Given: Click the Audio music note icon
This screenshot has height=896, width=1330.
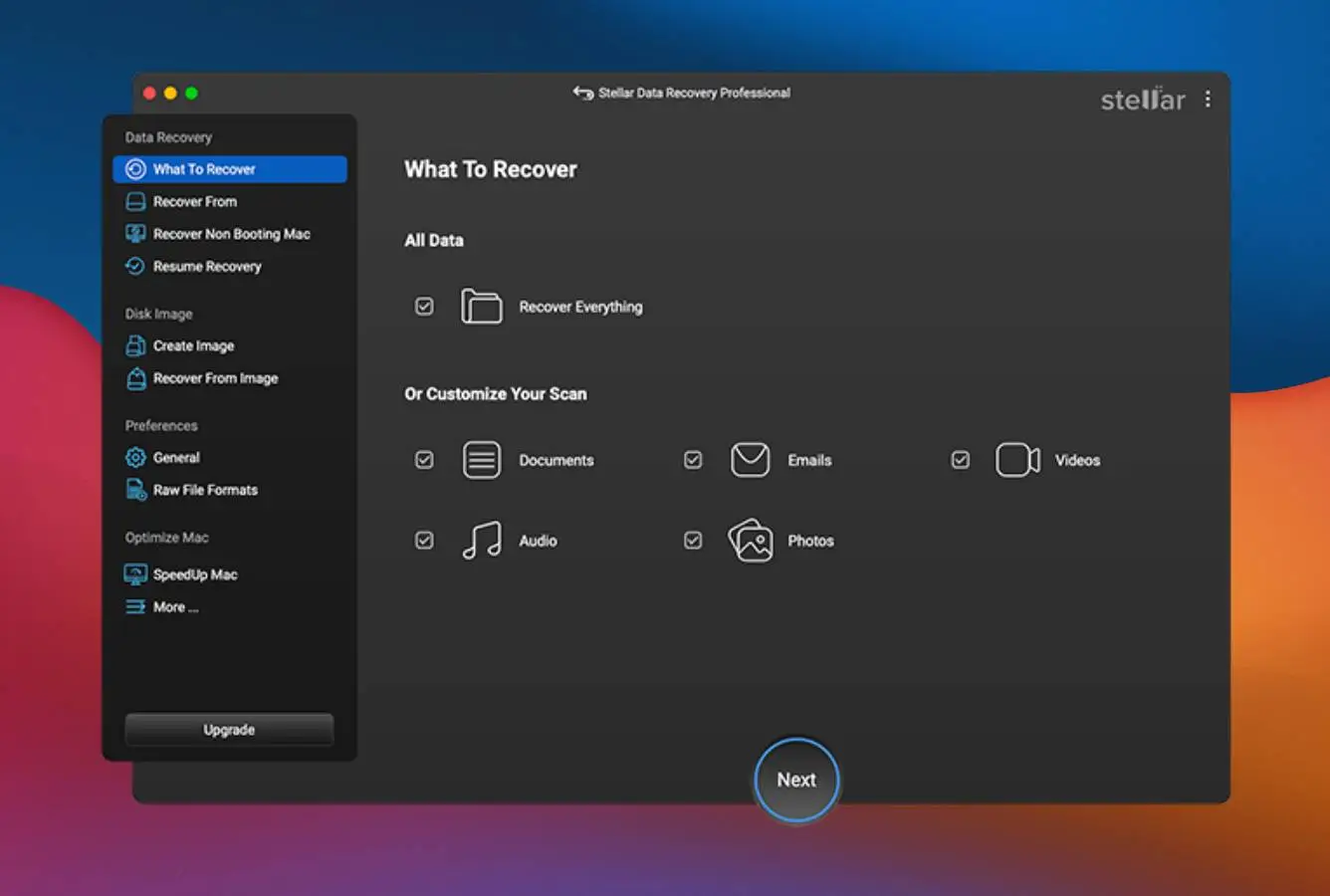Looking at the screenshot, I should [482, 541].
